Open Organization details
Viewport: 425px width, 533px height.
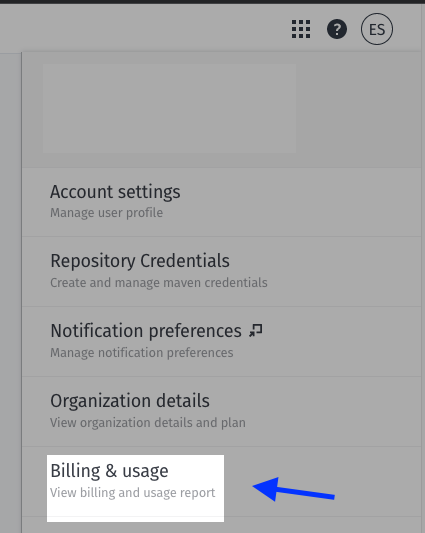coord(222,412)
